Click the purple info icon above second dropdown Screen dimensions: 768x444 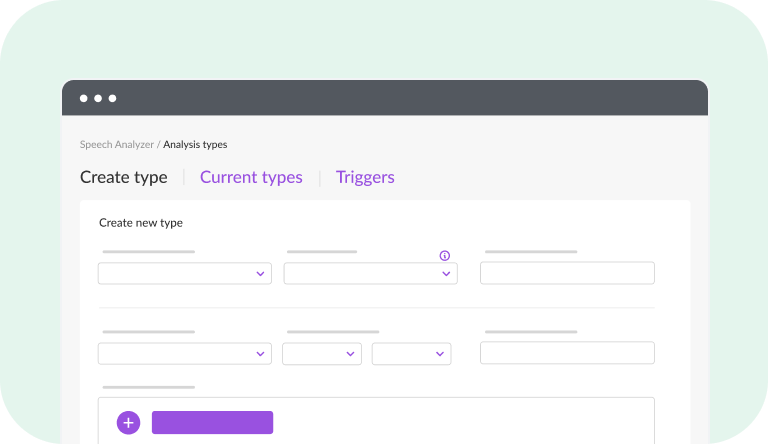coord(444,255)
